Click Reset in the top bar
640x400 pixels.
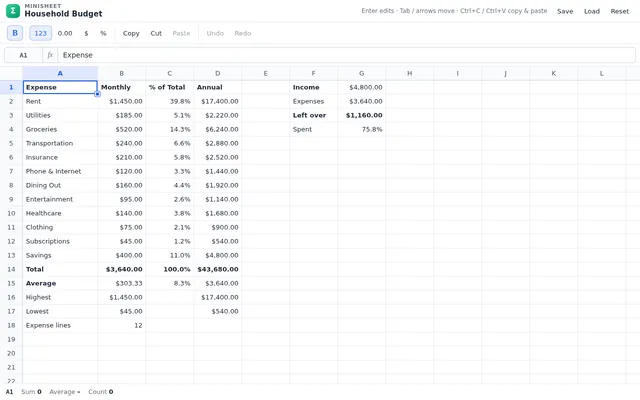[x=620, y=11]
